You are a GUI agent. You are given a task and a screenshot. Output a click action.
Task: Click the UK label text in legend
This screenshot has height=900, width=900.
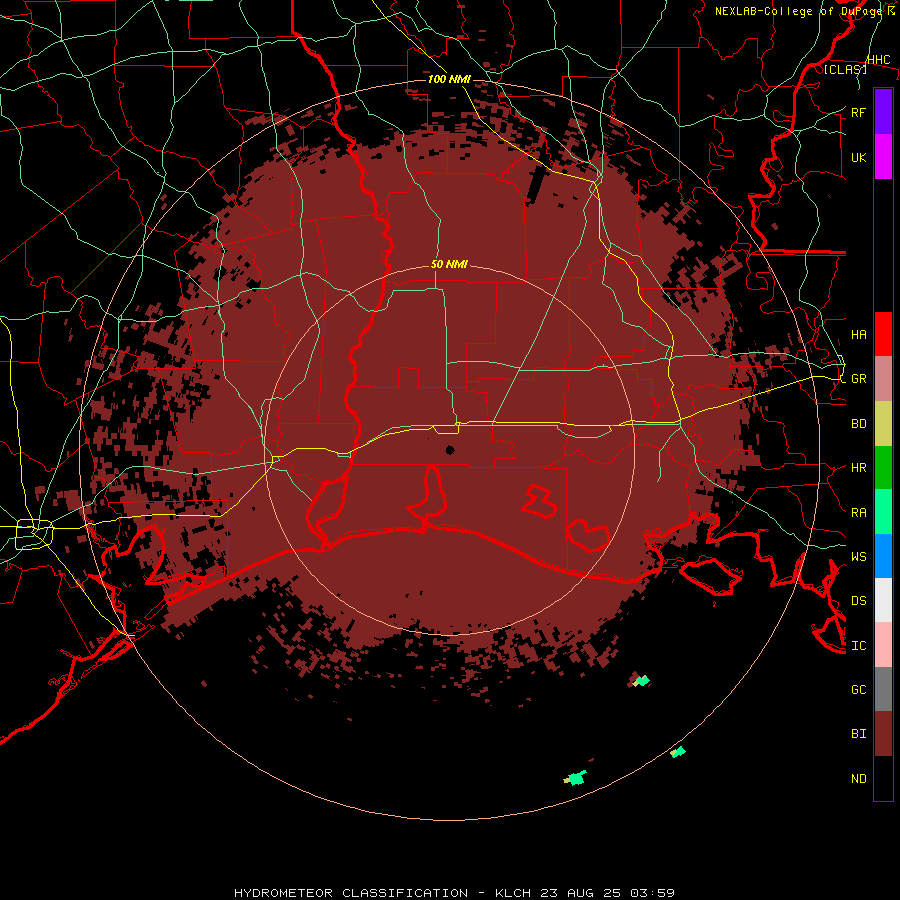(858, 158)
